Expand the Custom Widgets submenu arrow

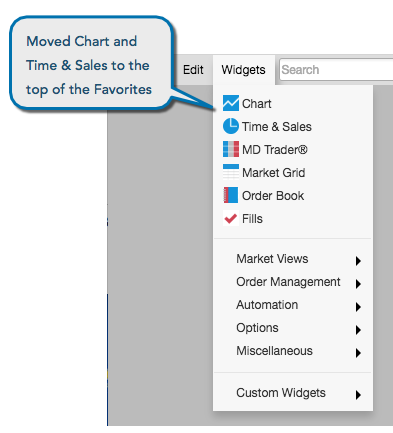[358, 395]
